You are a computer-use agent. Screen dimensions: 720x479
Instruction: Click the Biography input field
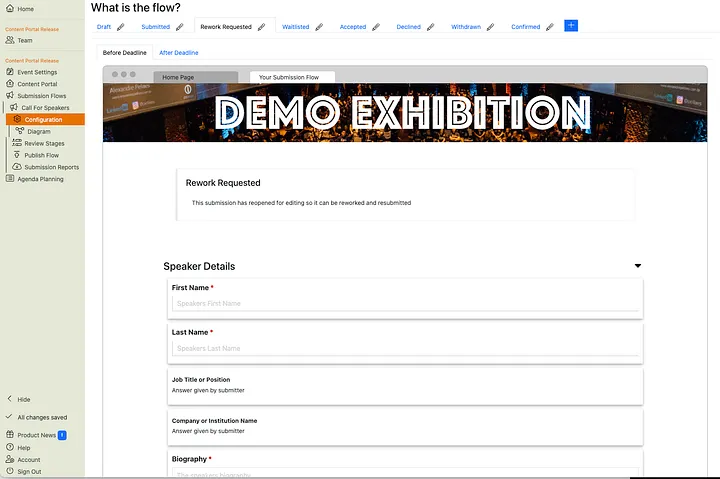pyautogui.click(x=405, y=473)
